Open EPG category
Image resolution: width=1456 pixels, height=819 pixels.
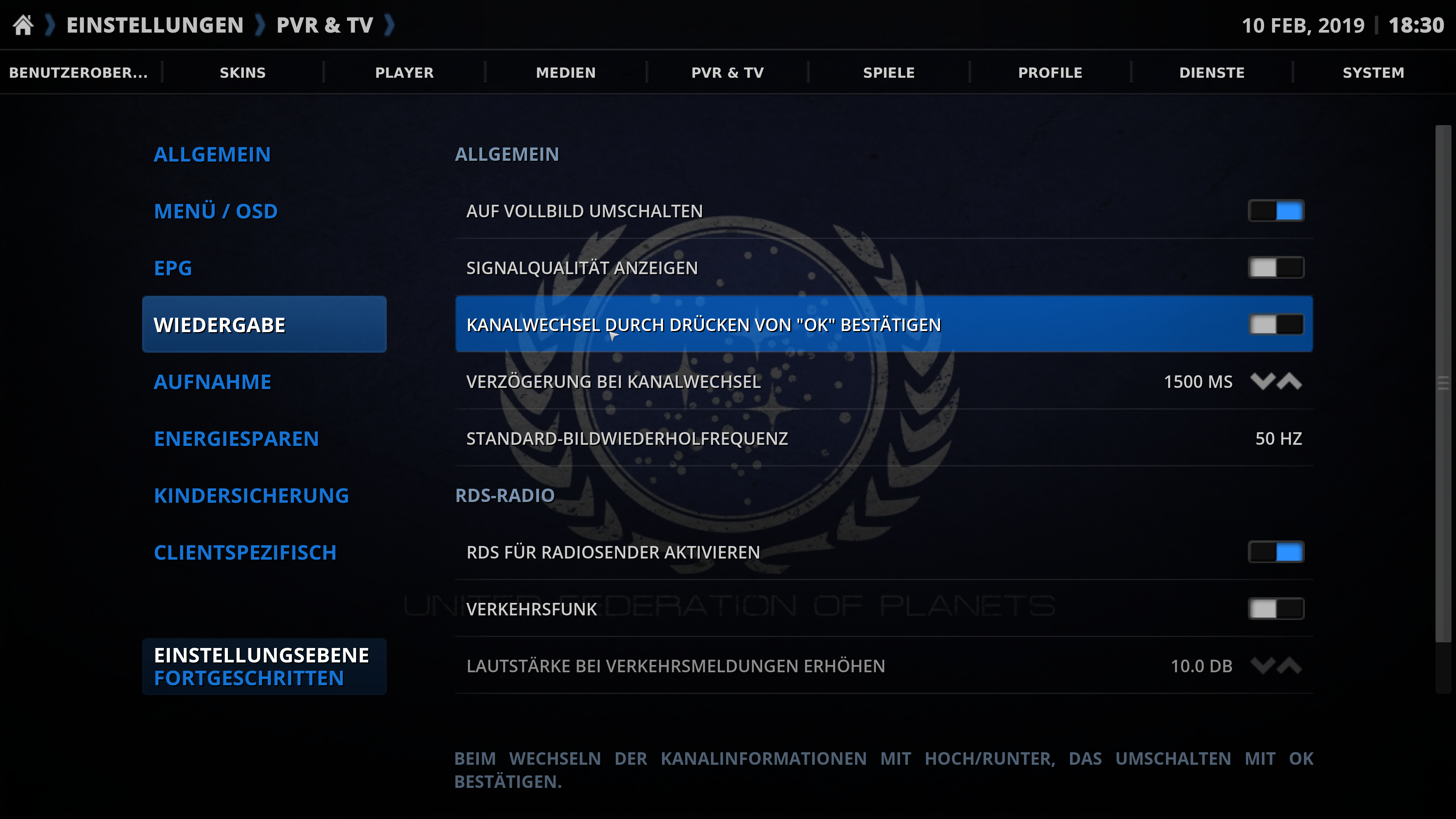(264, 268)
